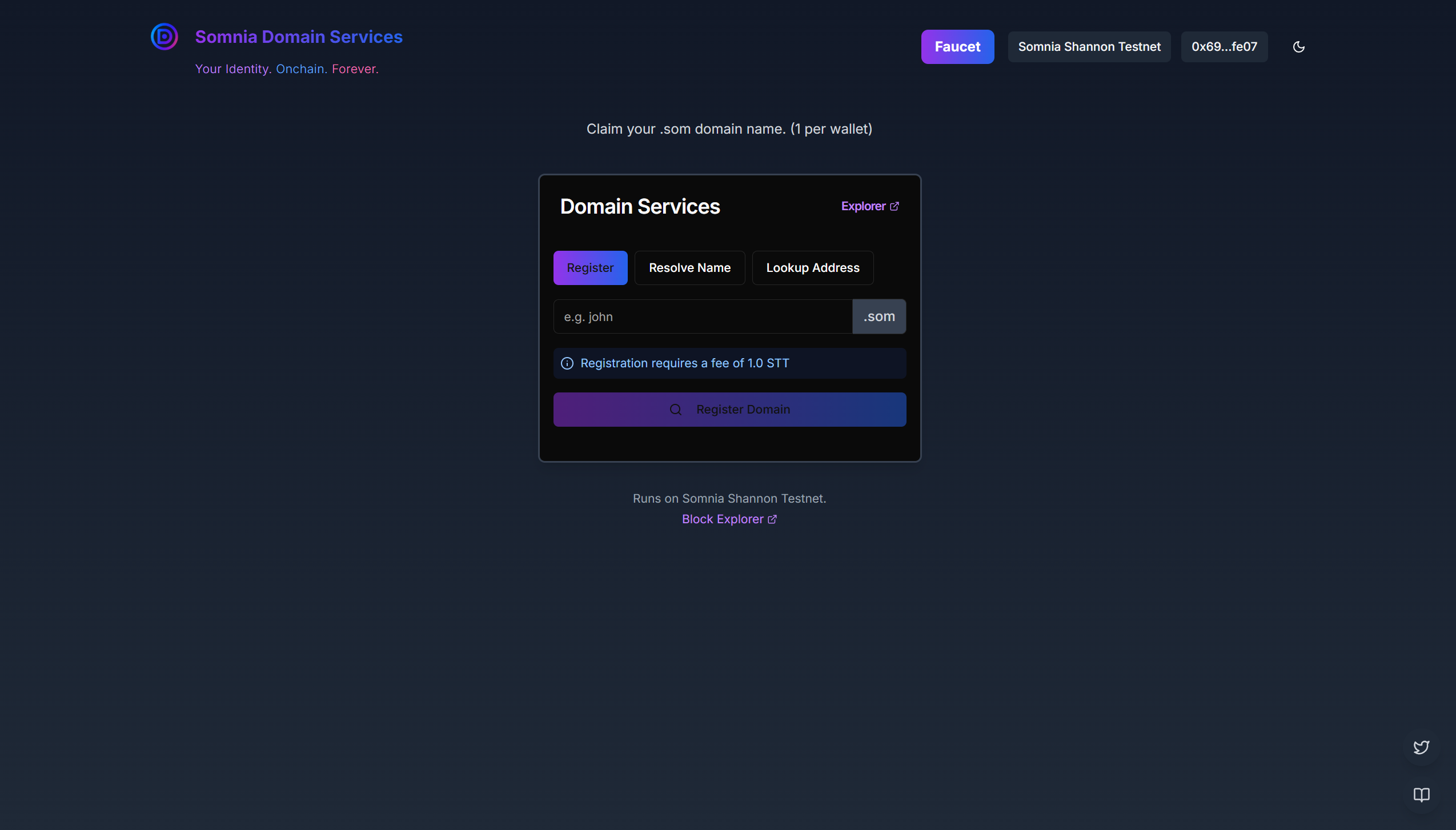Click the 'Your Identity. Onchain. Forever.' tagline
The image size is (1456, 830).
(x=287, y=69)
